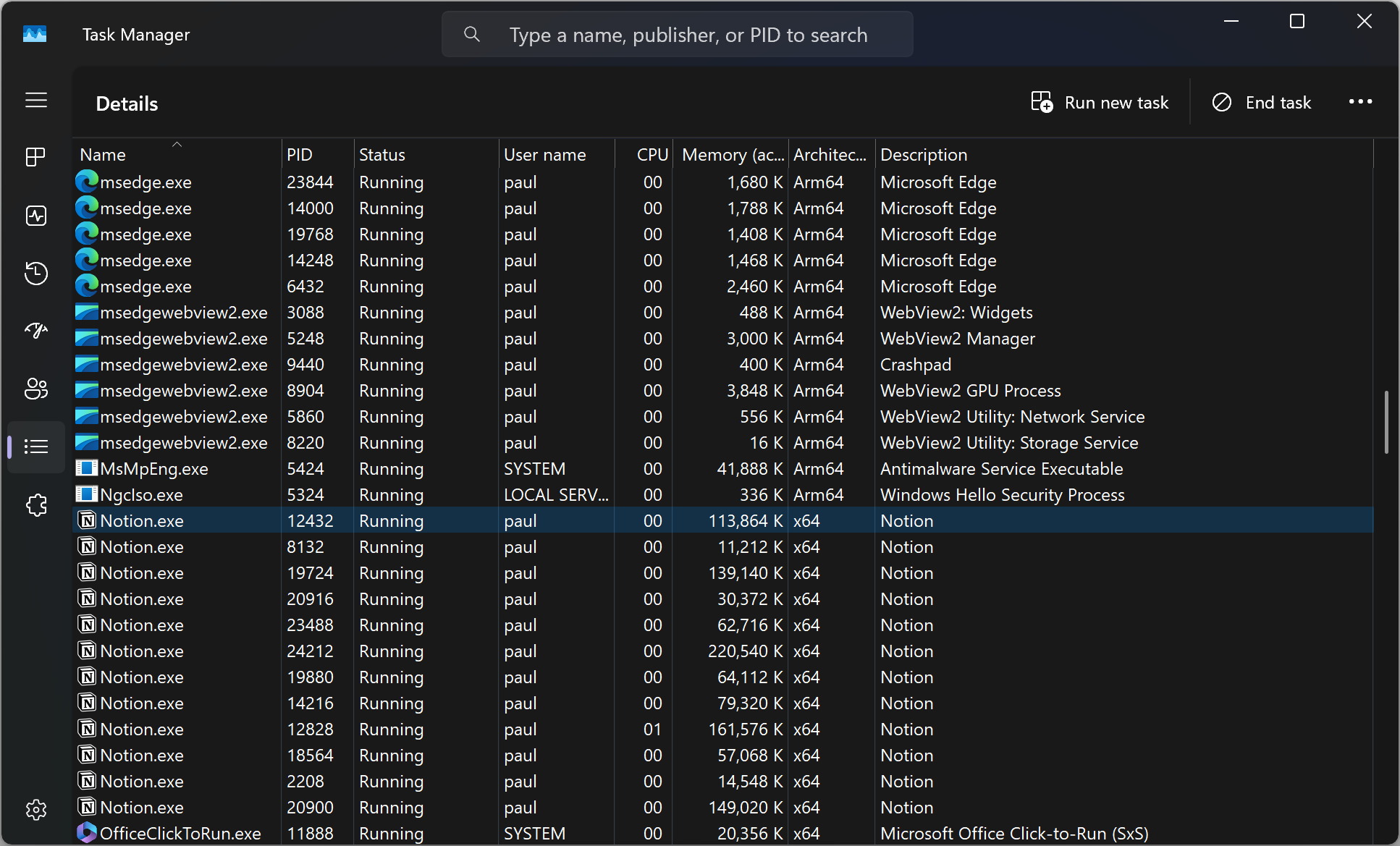
Task: Sort by the CPU column header
Action: (x=651, y=155)
